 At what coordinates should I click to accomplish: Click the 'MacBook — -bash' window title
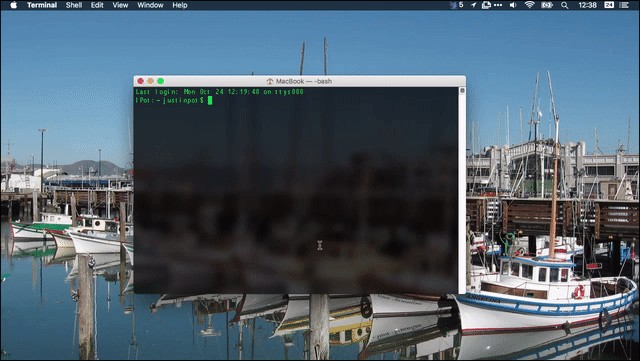coord(304,81)
